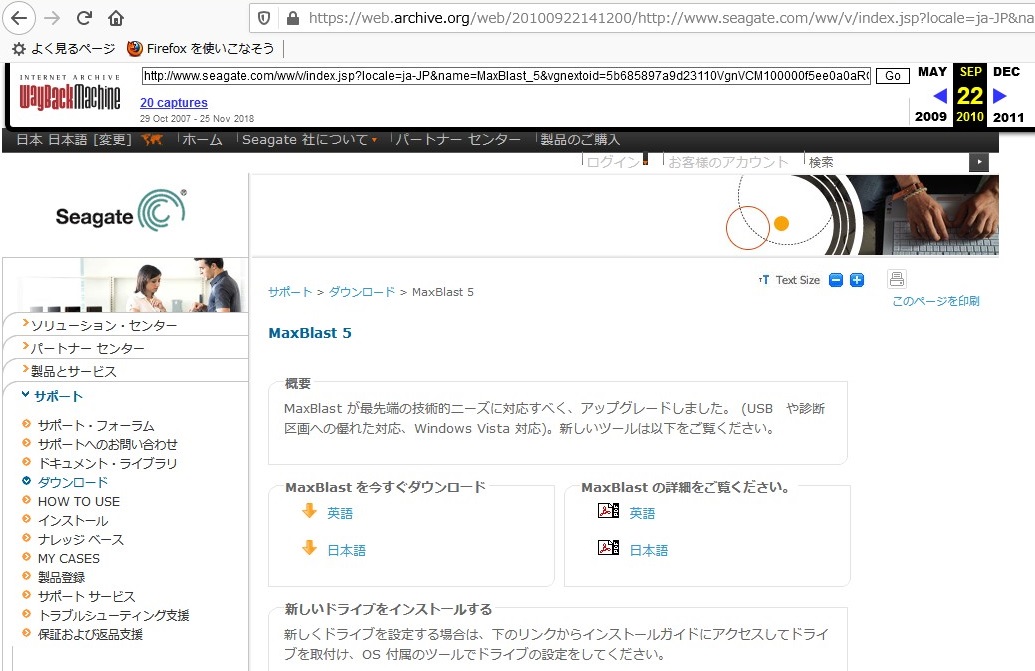Select MAY month in Wayback timeline

pos(932,71)
